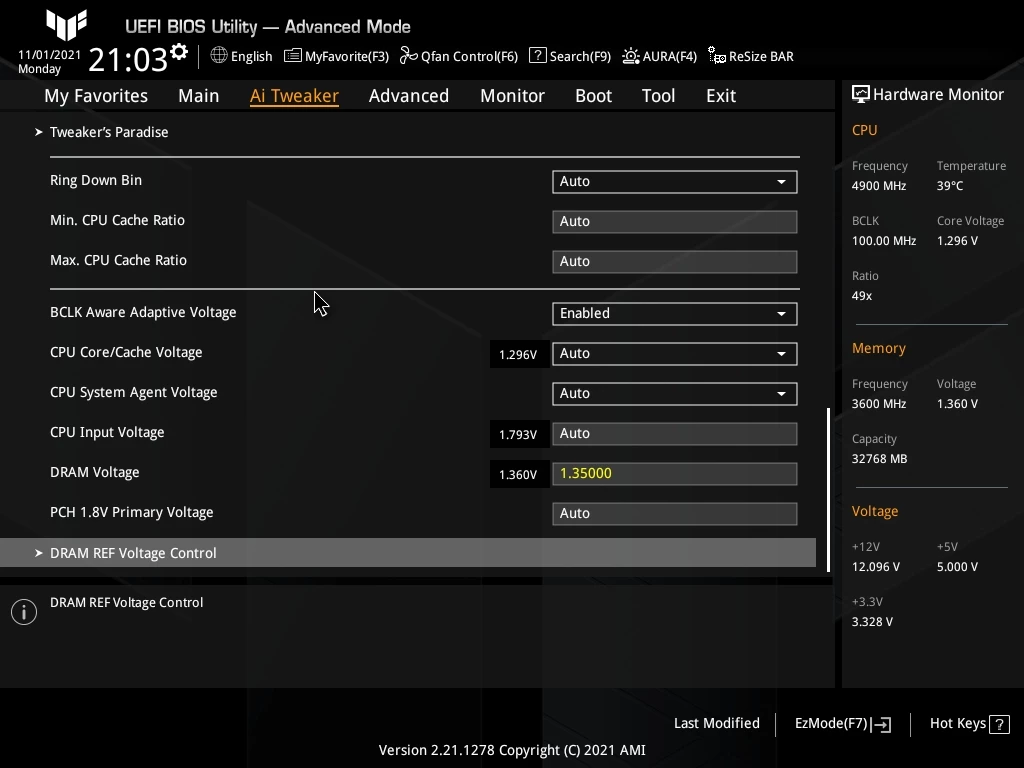Click the 100.00 MHz BCLK value
This screenshot has width=1024, height=768.
[884, 241]
